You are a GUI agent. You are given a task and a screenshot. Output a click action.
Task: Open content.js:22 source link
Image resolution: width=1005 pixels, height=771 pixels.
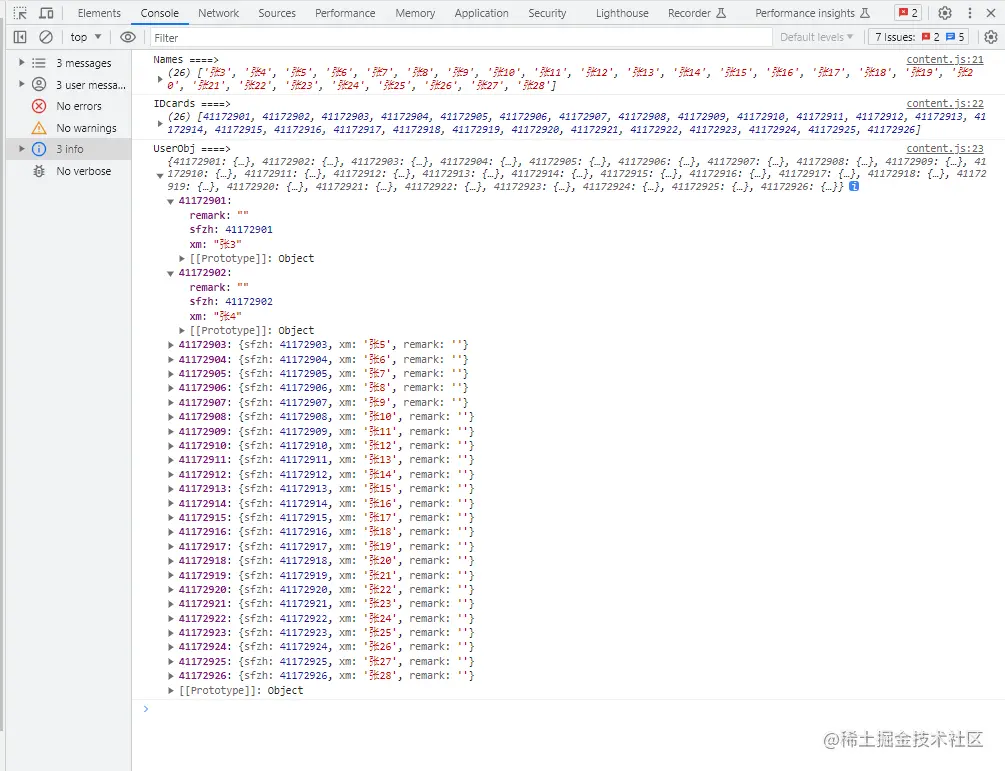coord(945,103)
